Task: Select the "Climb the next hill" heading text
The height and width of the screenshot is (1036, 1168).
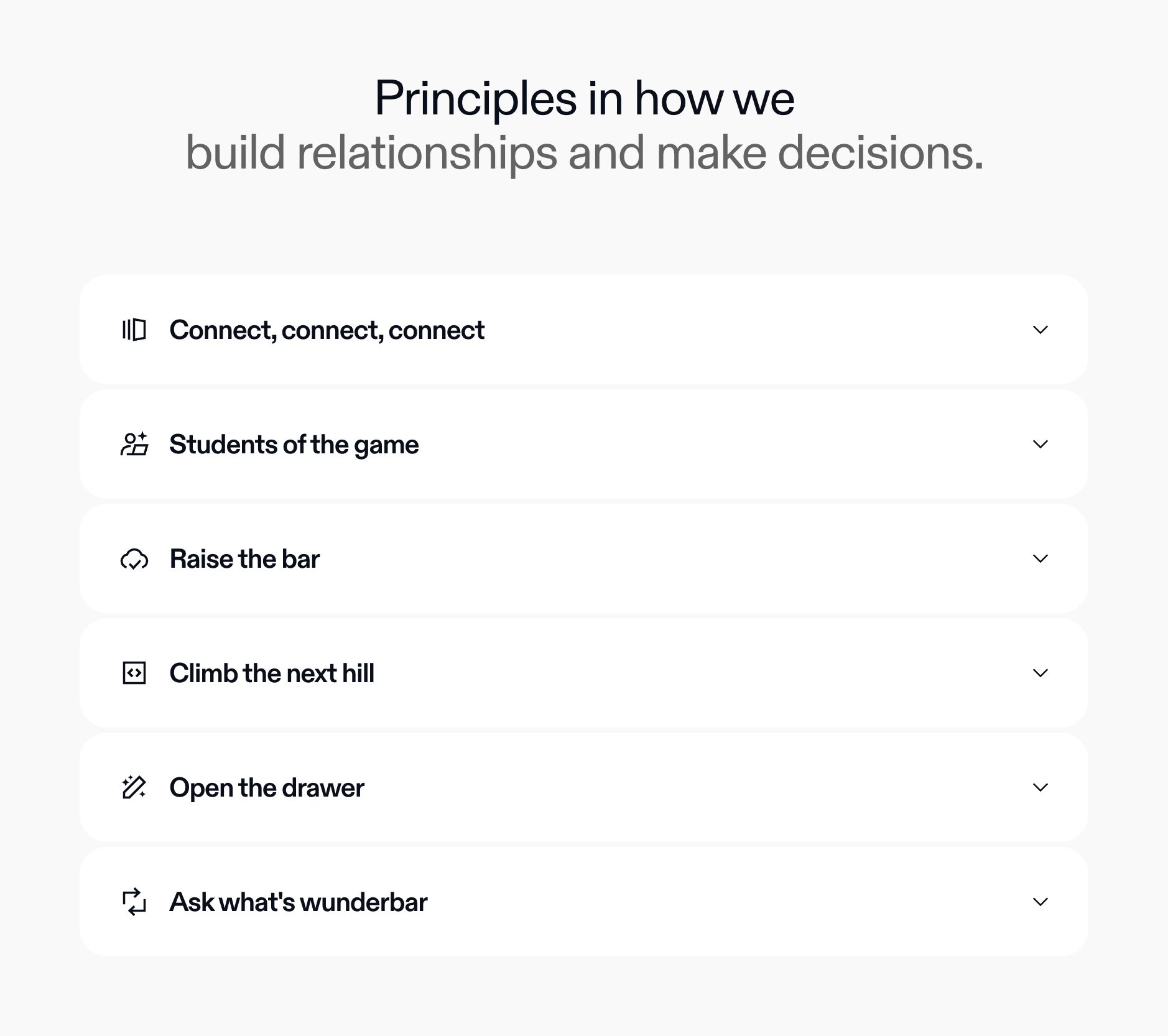Action: click(x=272, y=673)
